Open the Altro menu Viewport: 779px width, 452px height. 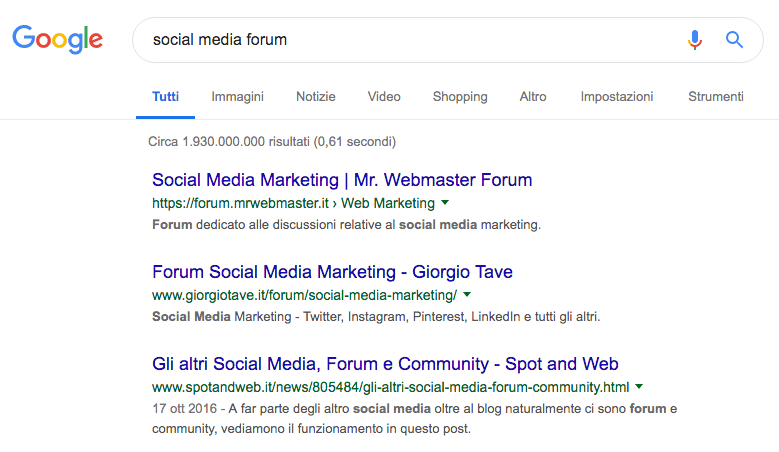533,96
